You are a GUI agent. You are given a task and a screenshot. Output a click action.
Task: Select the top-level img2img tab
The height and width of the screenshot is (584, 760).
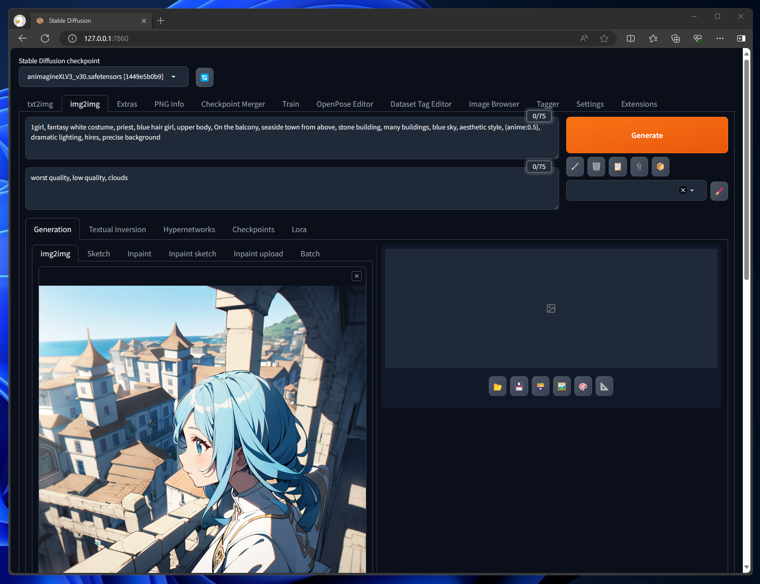point(85,104)
